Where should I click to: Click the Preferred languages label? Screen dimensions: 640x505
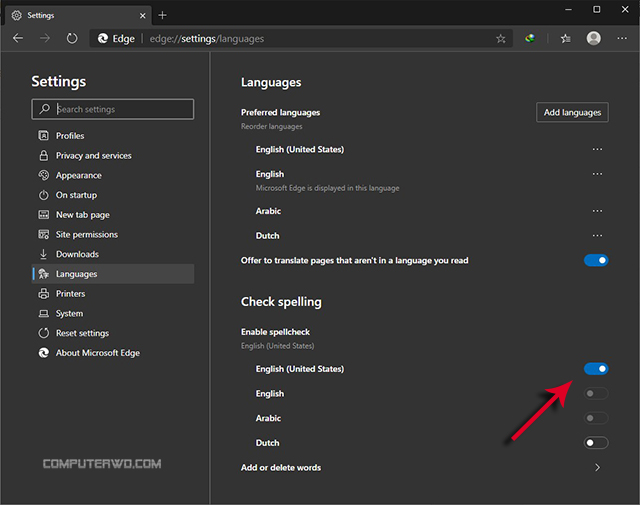(280, 112)
